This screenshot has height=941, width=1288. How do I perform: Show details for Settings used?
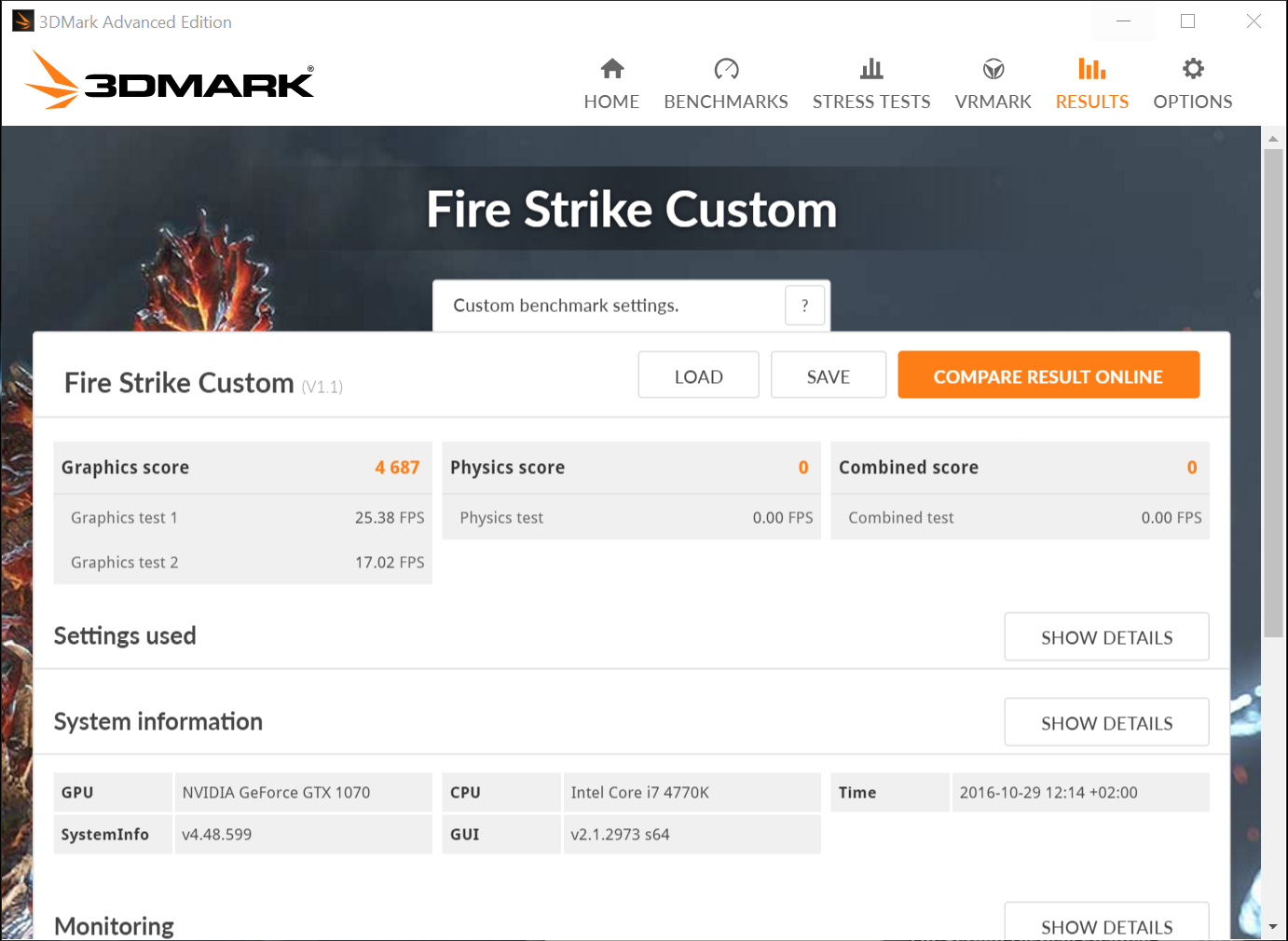click(x=1106, y=636)
